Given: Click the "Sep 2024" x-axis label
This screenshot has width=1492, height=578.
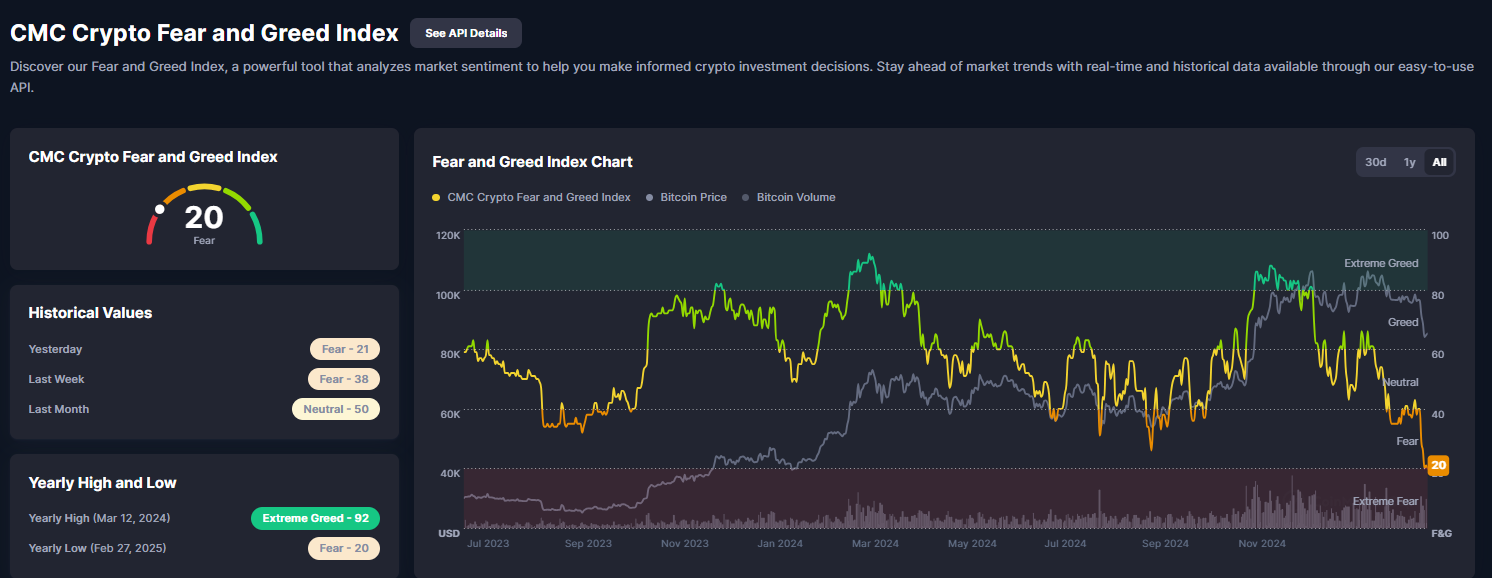Looking at the screenshot, I should pos(1165,544).
